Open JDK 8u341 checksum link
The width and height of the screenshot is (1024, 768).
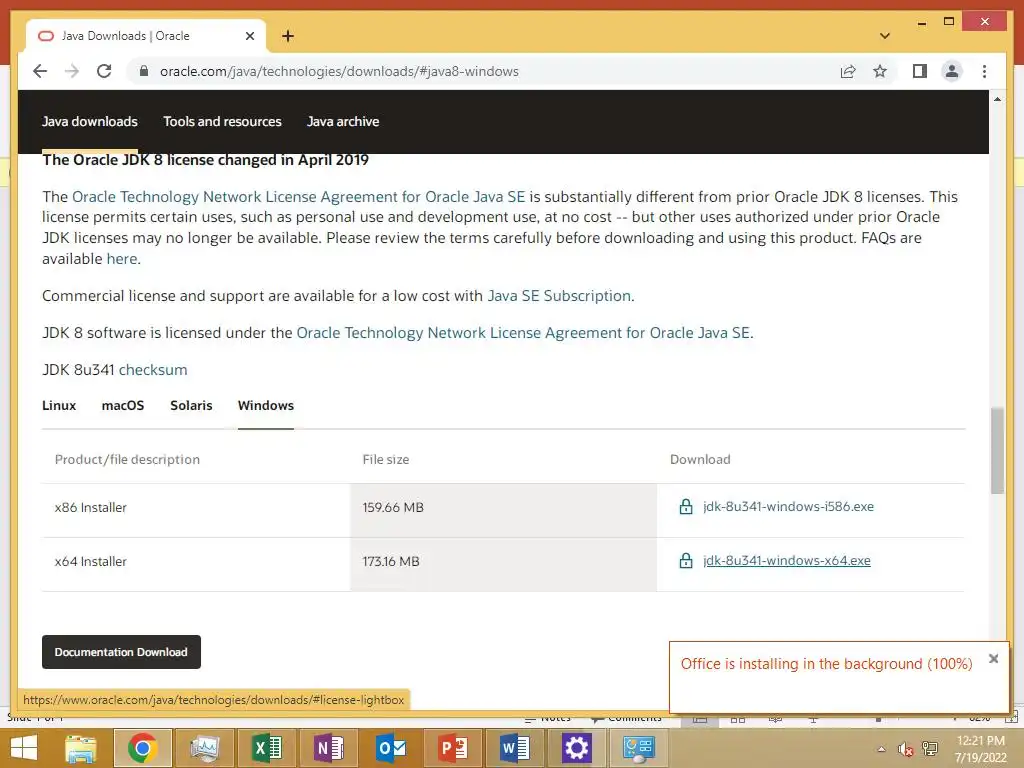point(153,370)
